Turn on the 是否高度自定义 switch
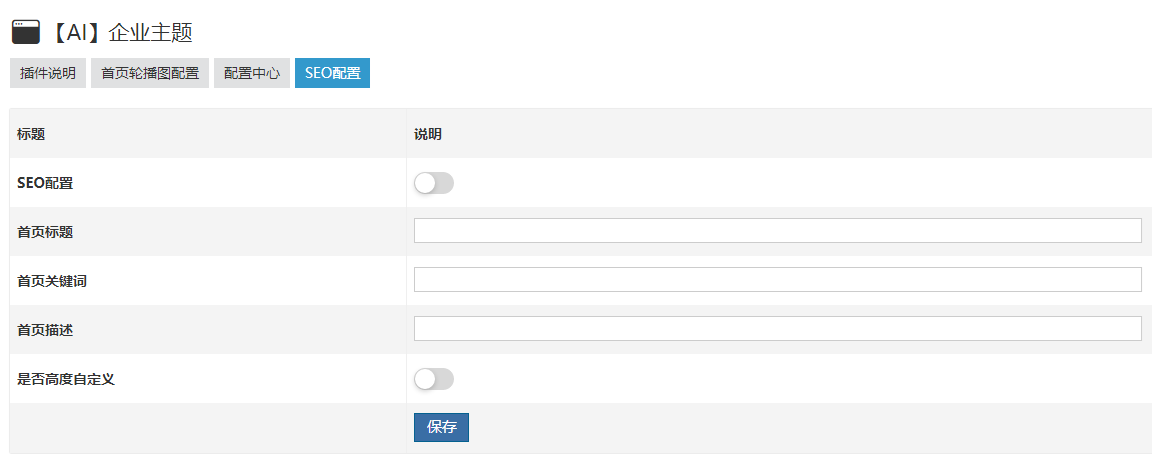The height and width of the screenshot is (454, 1152). (x=434, y=379)
